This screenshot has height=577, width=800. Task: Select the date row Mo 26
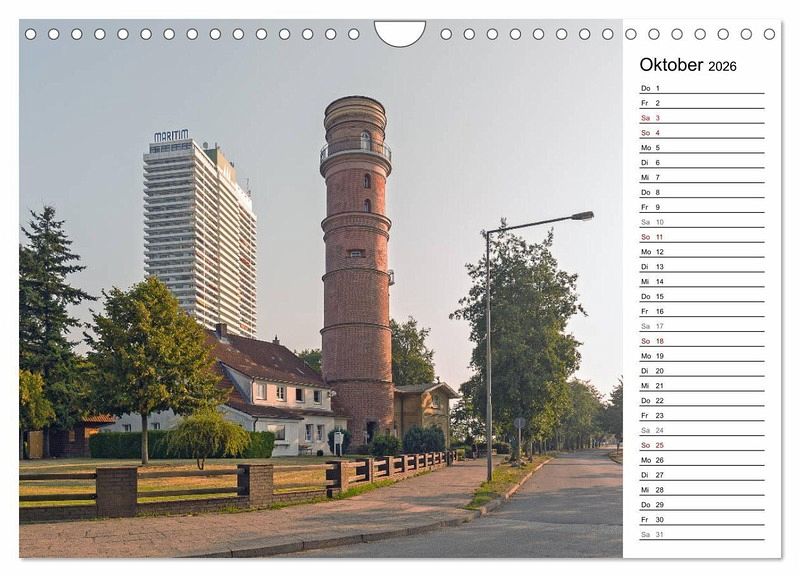702,460
